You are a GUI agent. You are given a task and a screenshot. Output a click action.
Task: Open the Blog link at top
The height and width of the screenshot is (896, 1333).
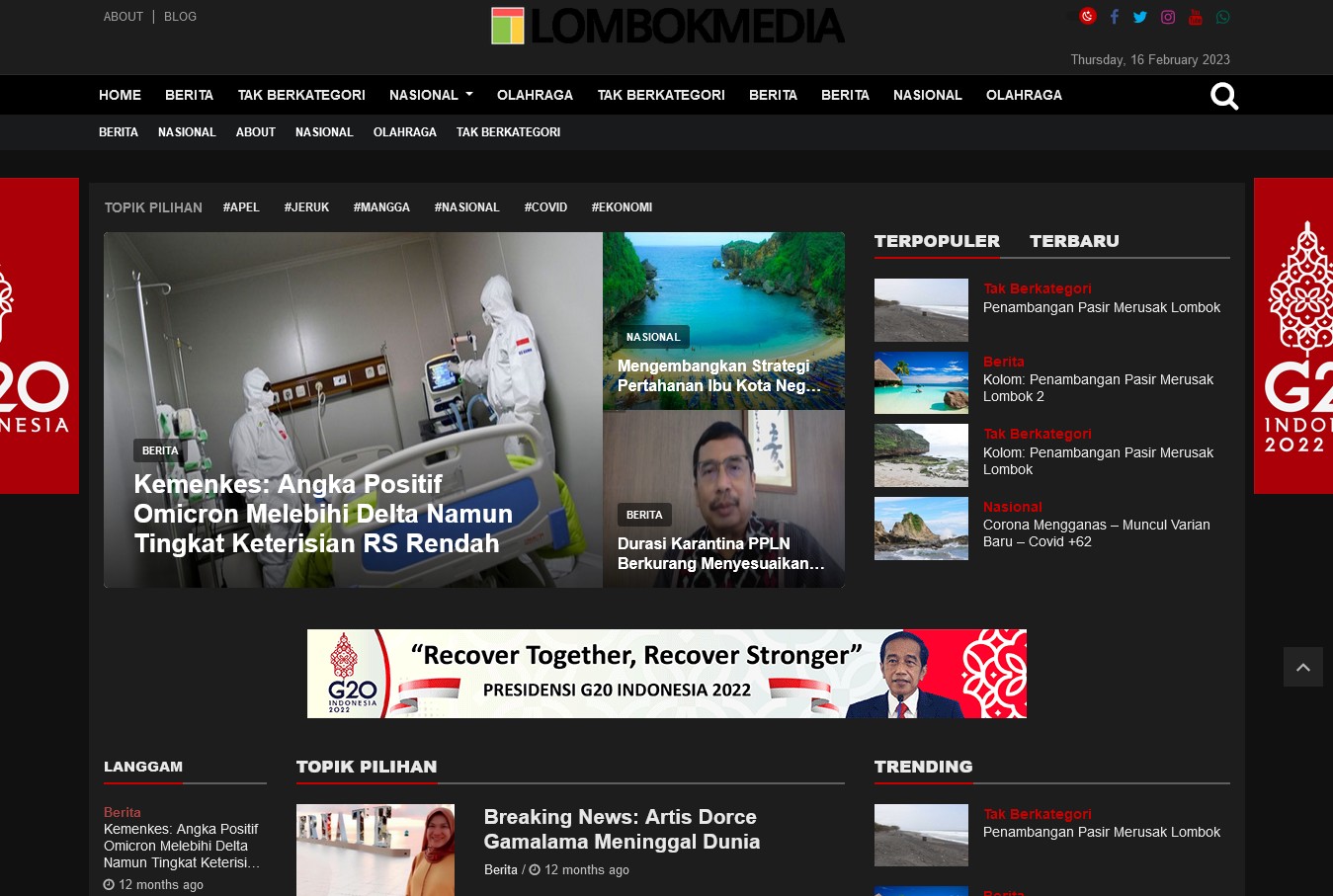pyautogui.click(x=180, y=17)
